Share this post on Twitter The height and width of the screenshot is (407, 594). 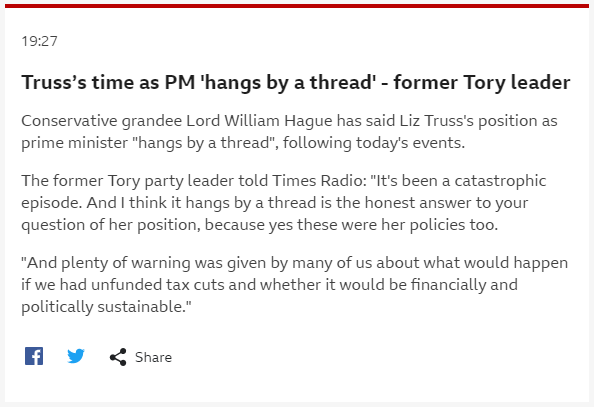[x=76, y=356]
